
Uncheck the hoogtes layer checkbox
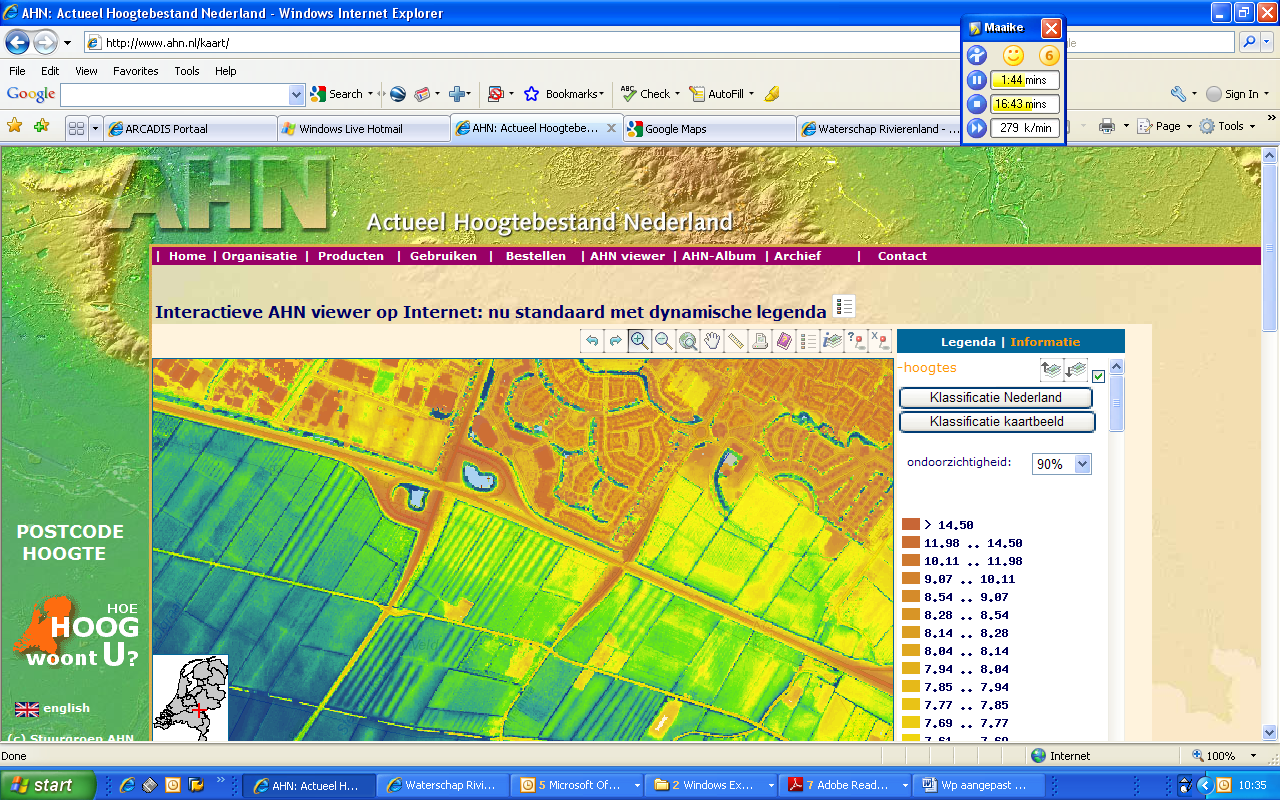click(x=1099, y=376)
